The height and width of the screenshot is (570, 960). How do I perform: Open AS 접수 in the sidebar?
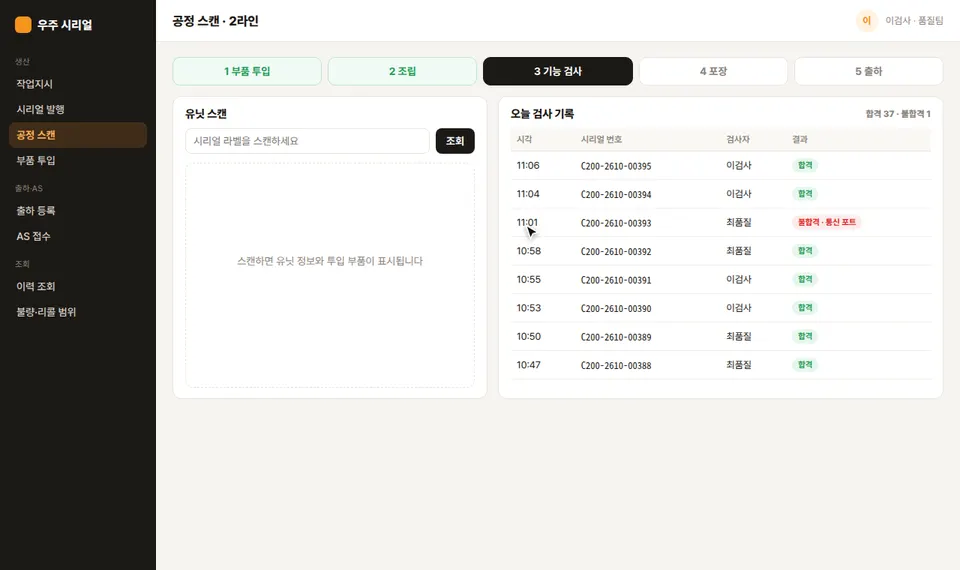[x=78, y=236]
